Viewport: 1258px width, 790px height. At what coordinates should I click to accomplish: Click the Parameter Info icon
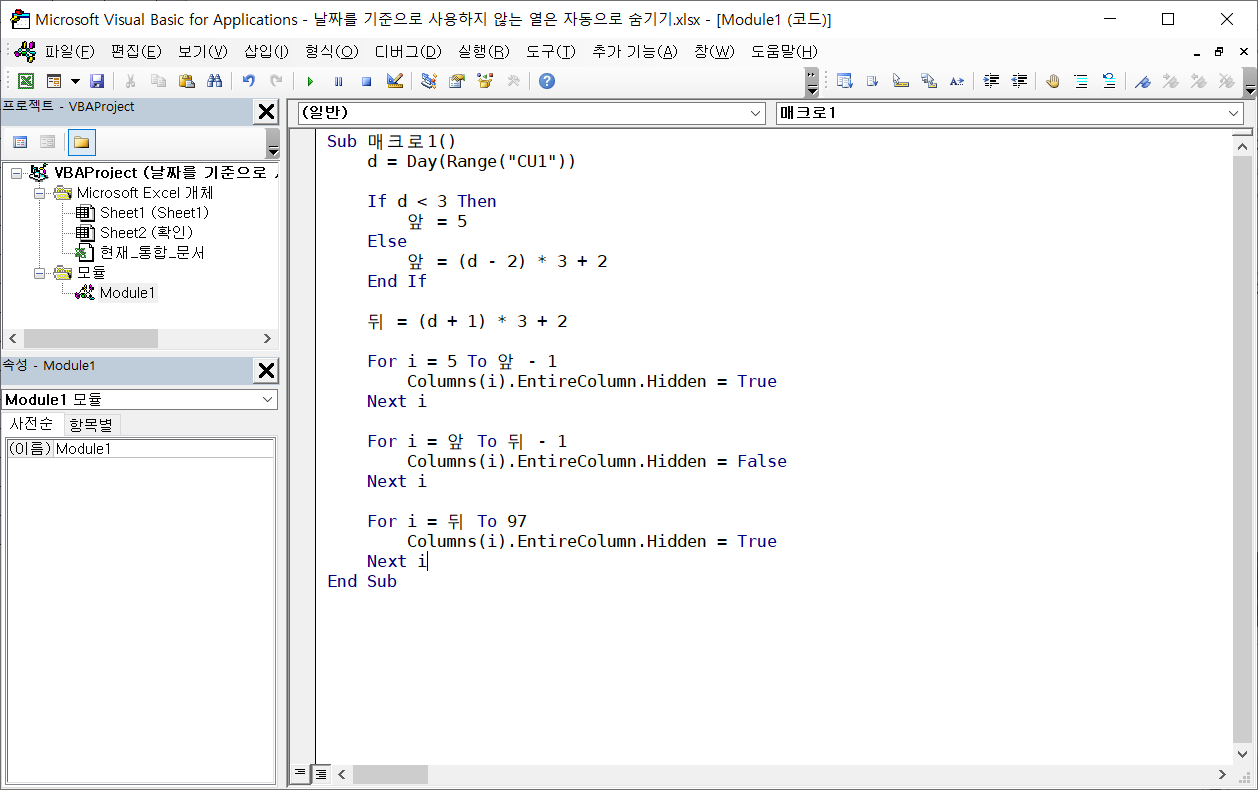click(928, 81)
